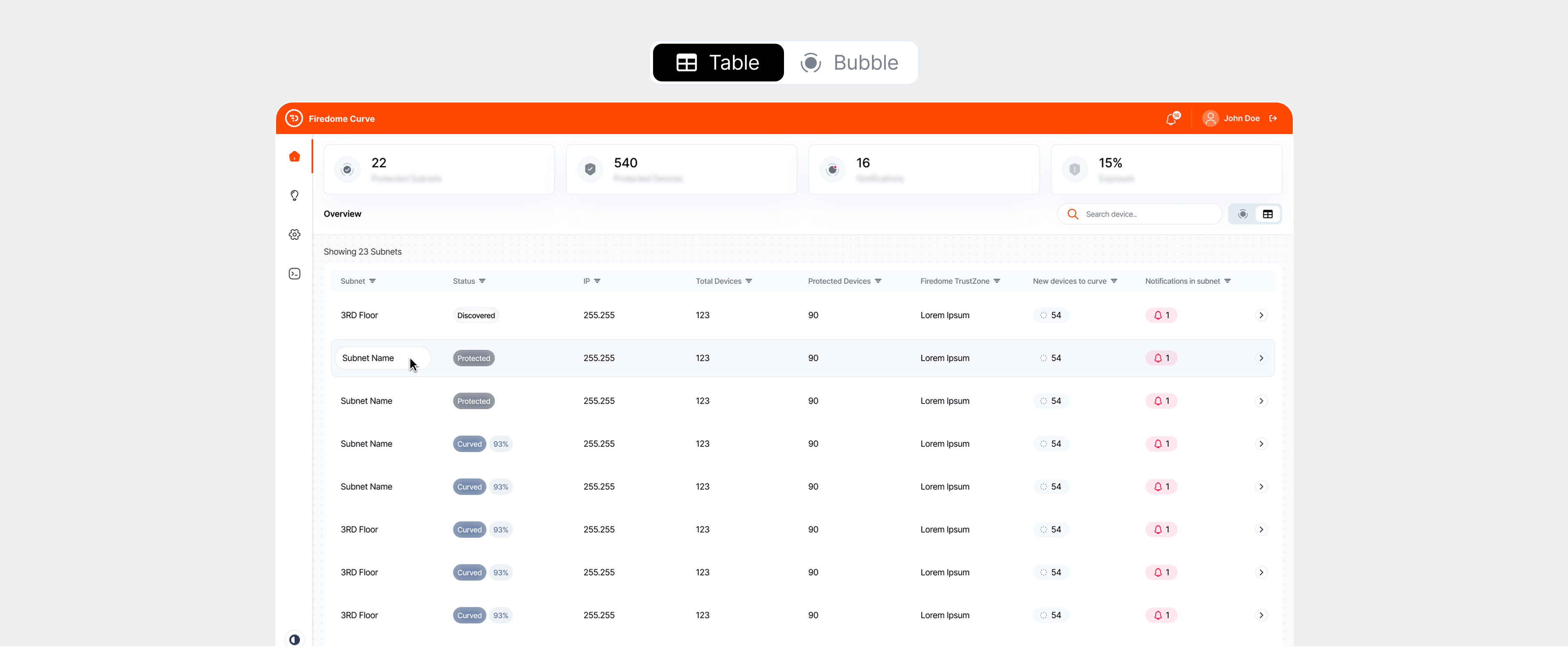Click the Search device field
Image resolution: width=1568 pixels, height=648 pixels.
pyautogui.click(x=1139, y=214)
